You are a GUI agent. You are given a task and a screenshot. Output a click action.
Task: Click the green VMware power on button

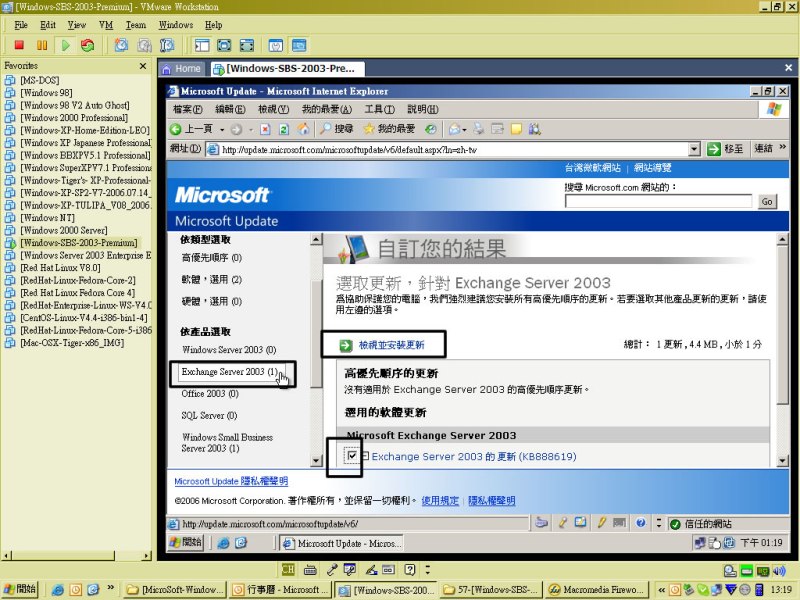click(65, 45)
